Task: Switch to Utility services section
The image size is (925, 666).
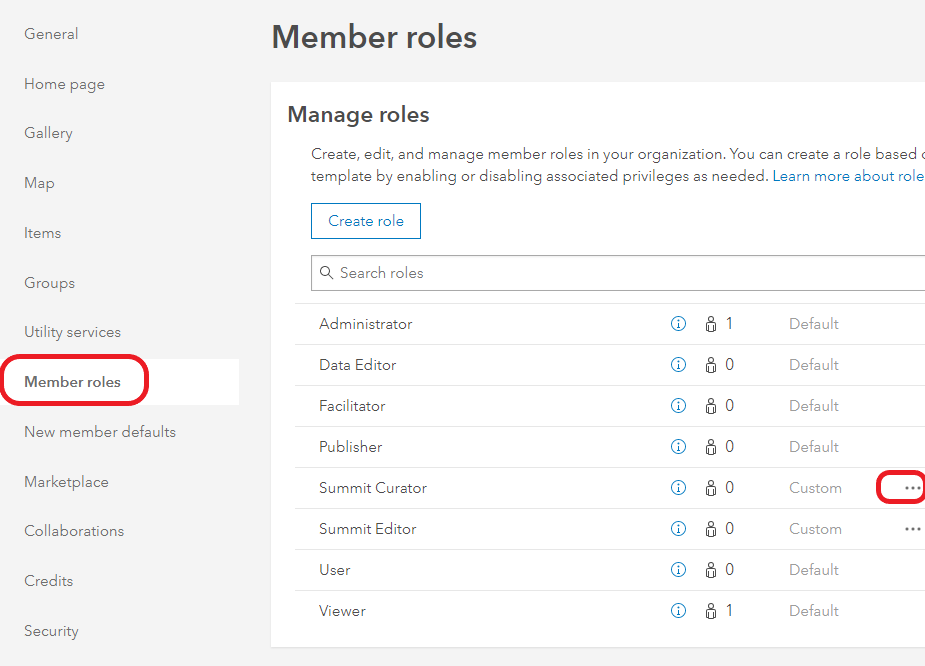Action: pos(72,332)
